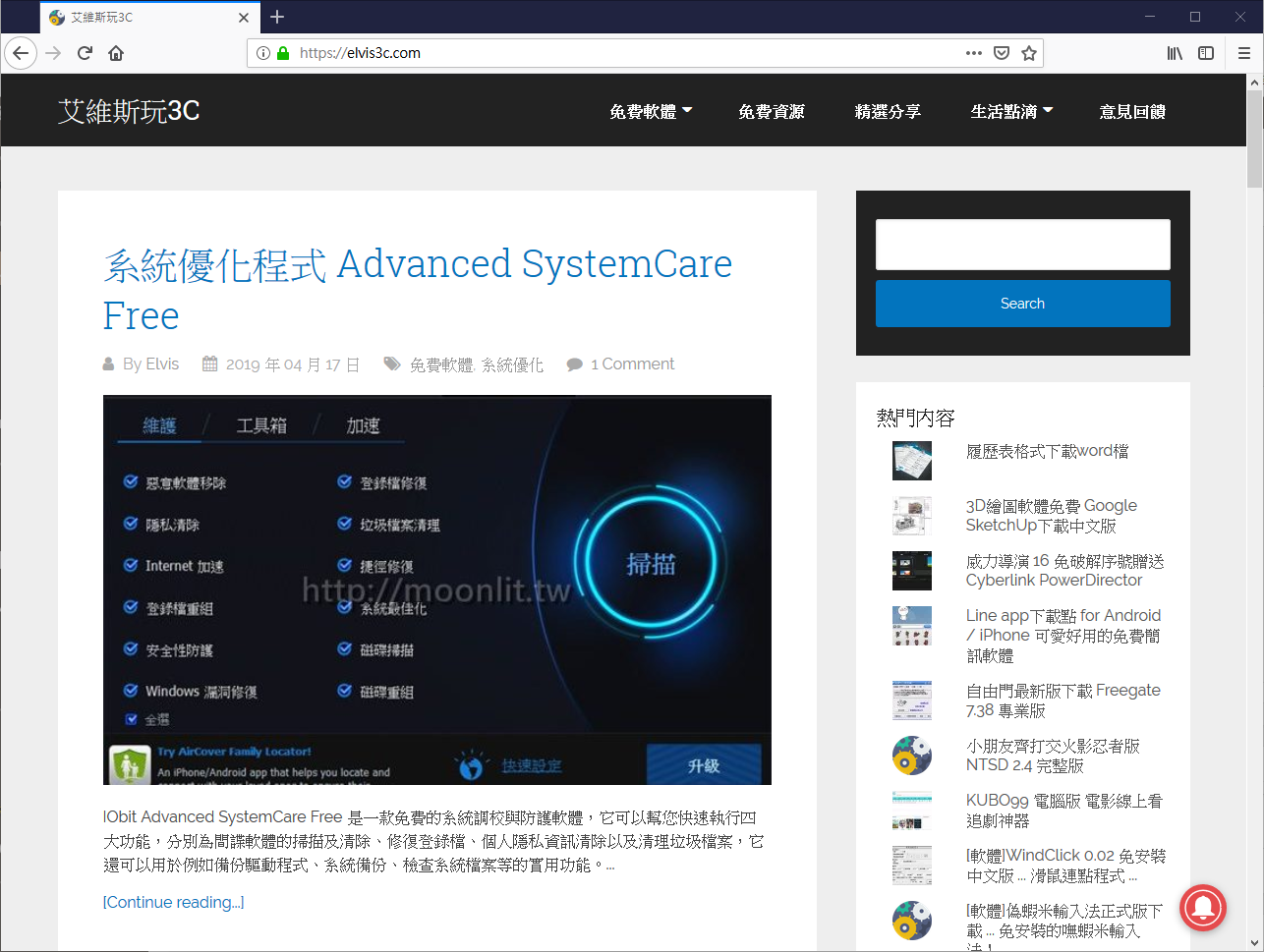Open 小朋友齊打交火影忍者版 NTSD post
This screenshot has height=952, width=1264.
[1053, 756]
